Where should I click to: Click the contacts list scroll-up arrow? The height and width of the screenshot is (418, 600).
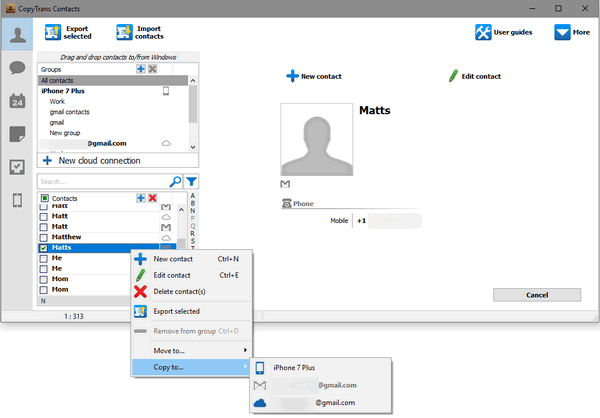tap(181, 210)
